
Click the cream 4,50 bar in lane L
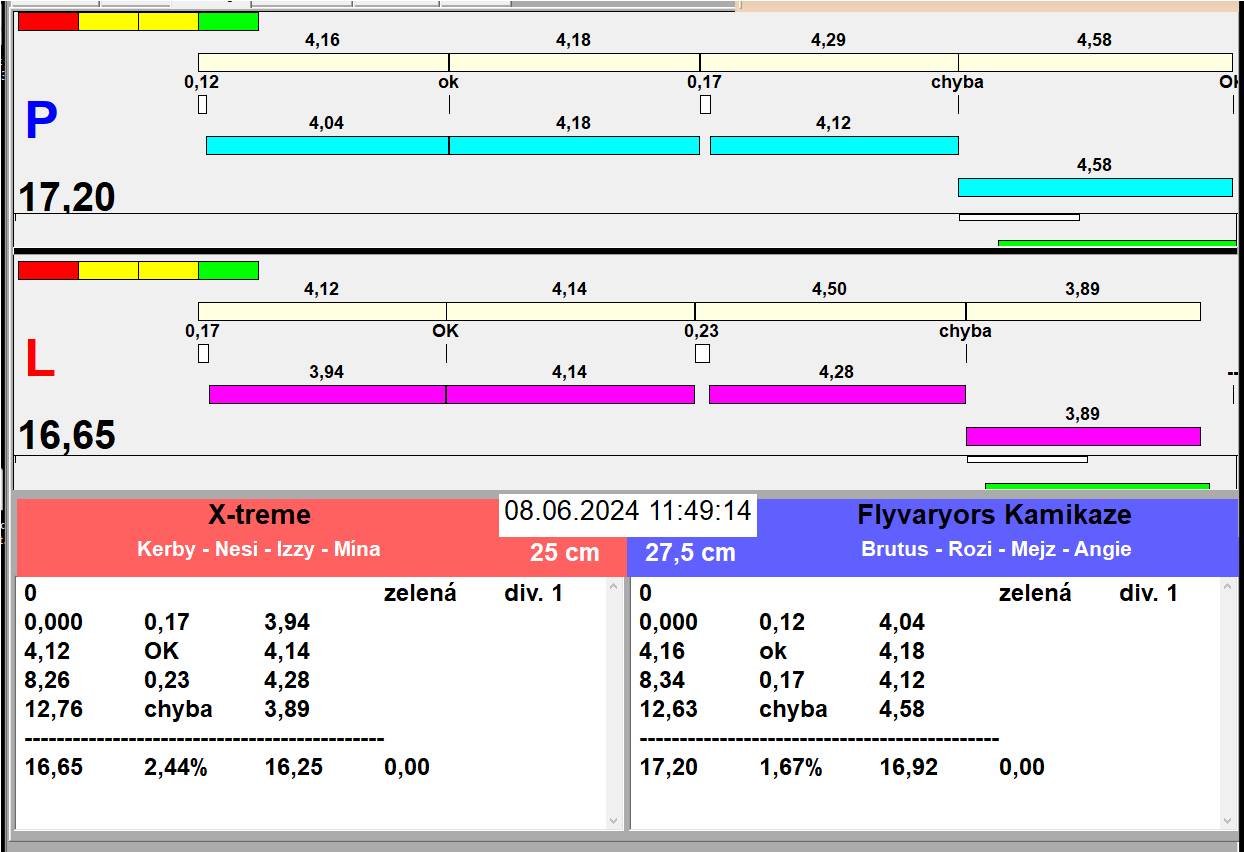pyautogui.click(x=830, y=311)
